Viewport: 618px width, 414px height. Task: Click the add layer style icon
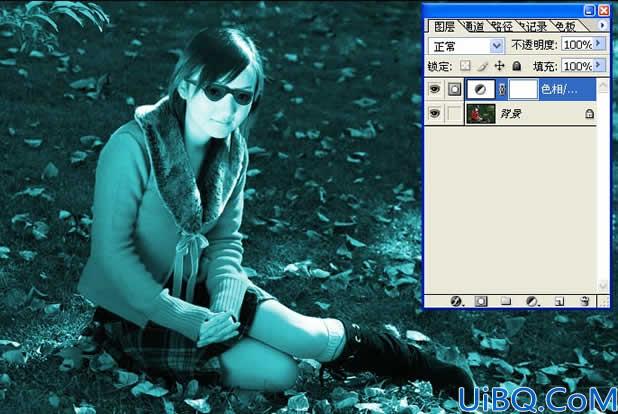(456, 302)
